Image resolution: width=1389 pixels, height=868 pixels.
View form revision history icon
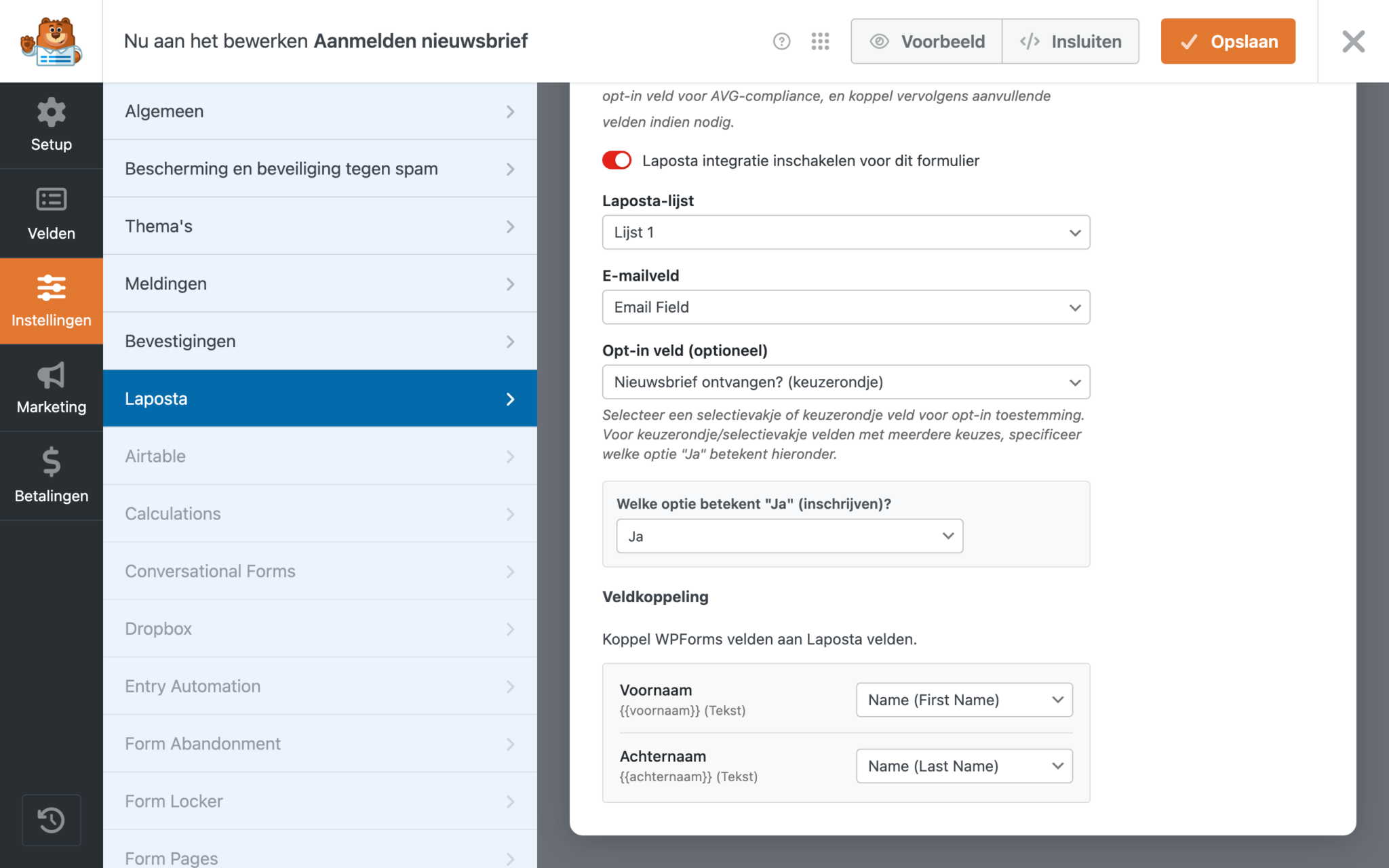click(x=52, y=820)
